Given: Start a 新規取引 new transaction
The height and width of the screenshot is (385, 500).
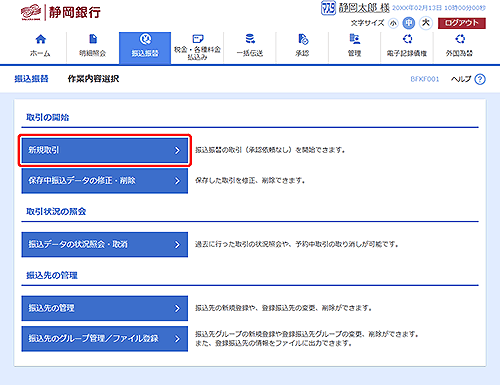Looking at the screenshot, I should pos(105,150).
